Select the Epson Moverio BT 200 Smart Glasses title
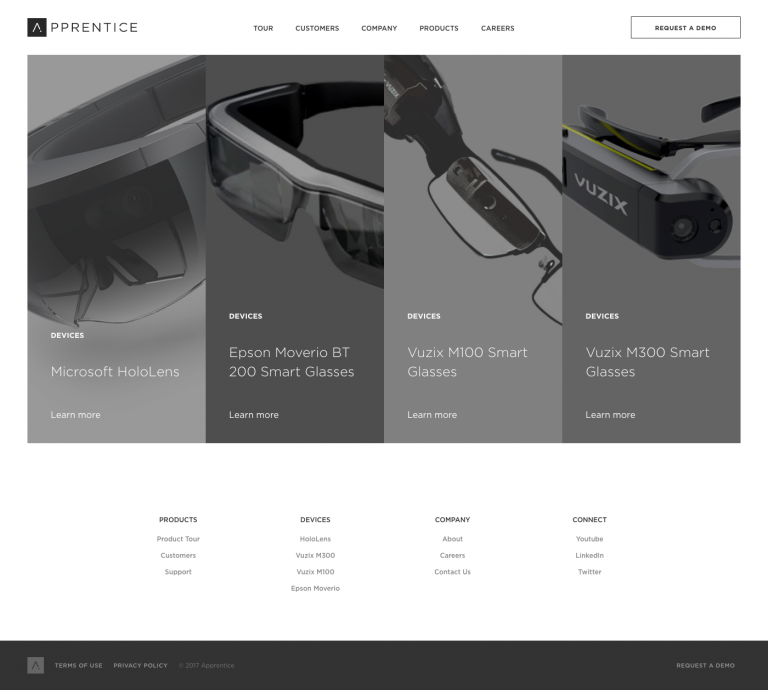This screenshot has width=768, height=690. click(x=291, y=362)
